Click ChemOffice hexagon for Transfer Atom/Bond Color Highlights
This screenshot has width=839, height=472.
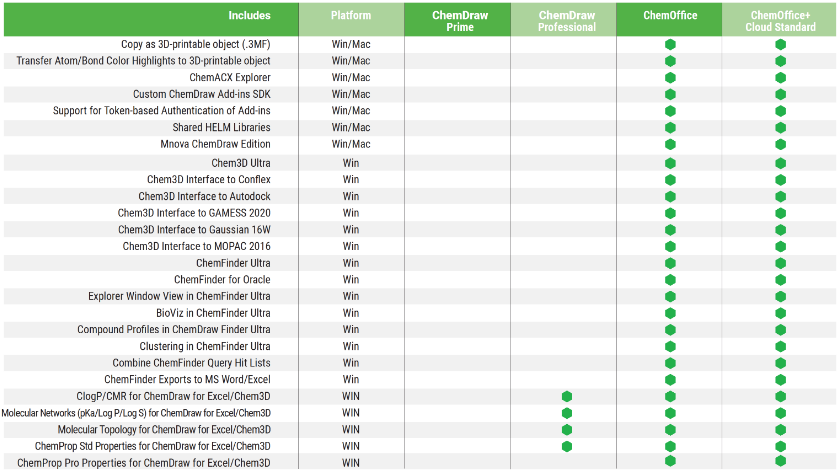pyautogui.click(x=670, y=61)
